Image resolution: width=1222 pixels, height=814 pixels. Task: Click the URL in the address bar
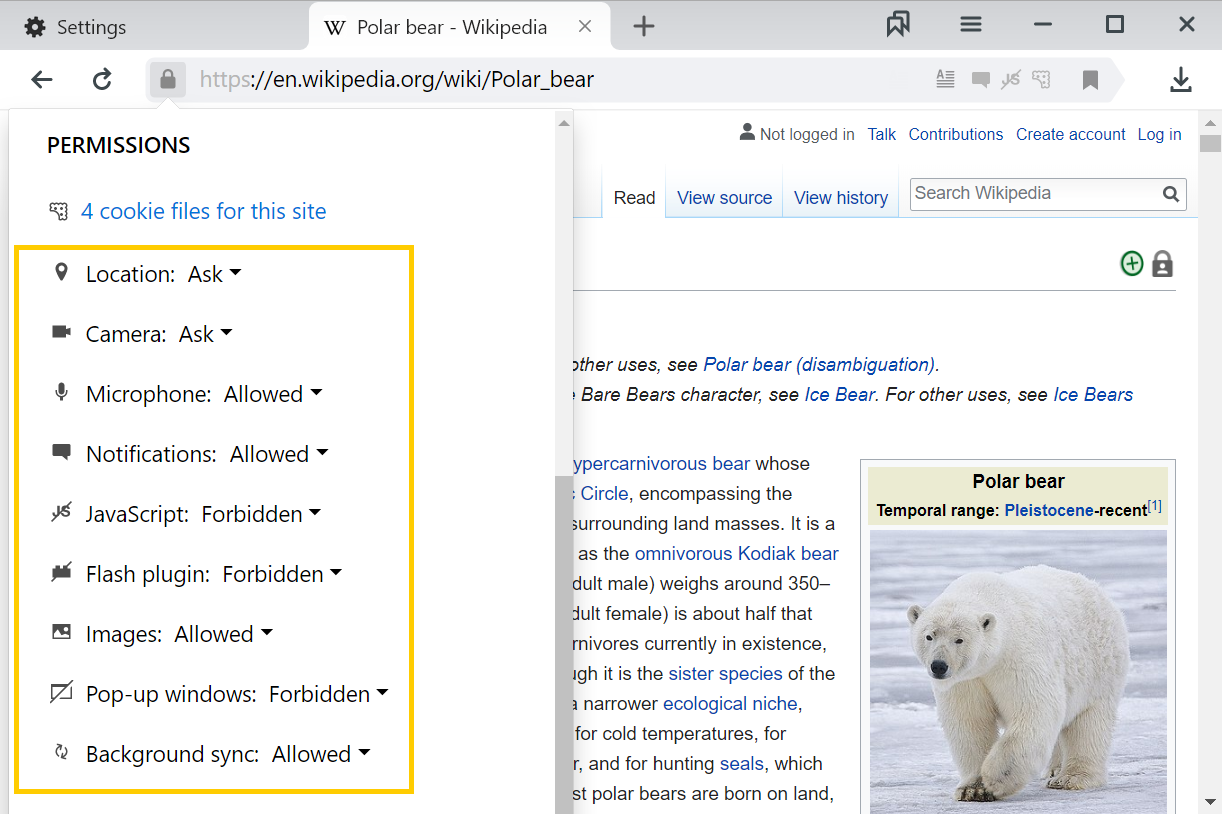(x=397, y=79)
